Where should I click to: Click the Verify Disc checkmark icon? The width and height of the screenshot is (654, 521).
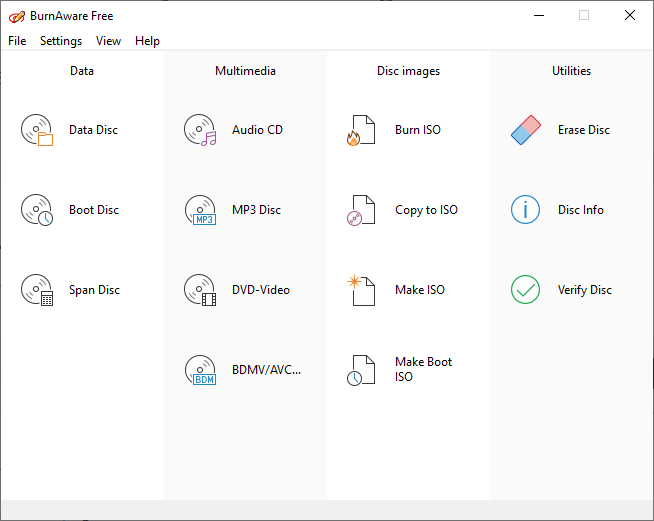click(526, 289)
